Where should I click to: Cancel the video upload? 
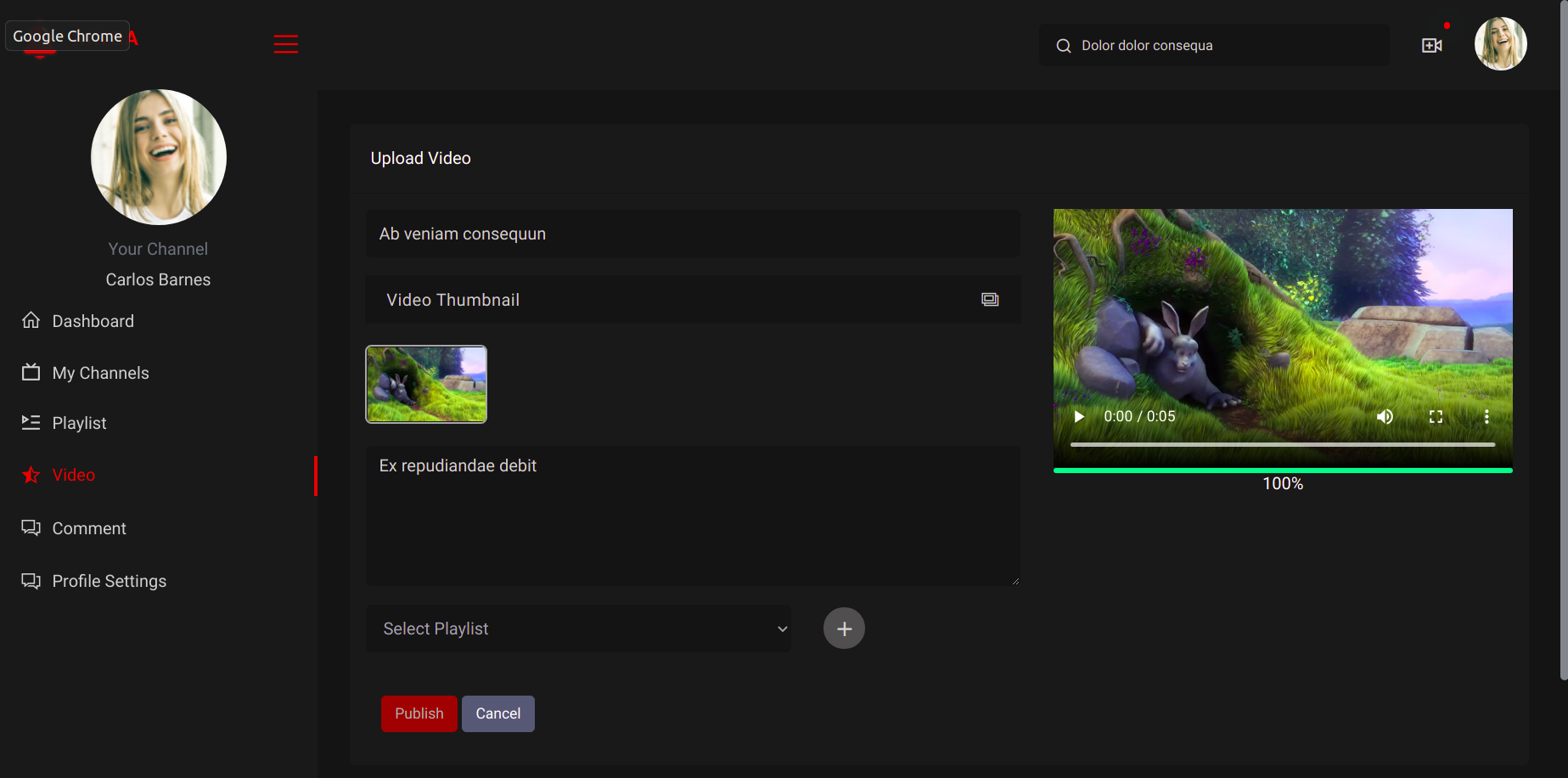pos(498,713)
